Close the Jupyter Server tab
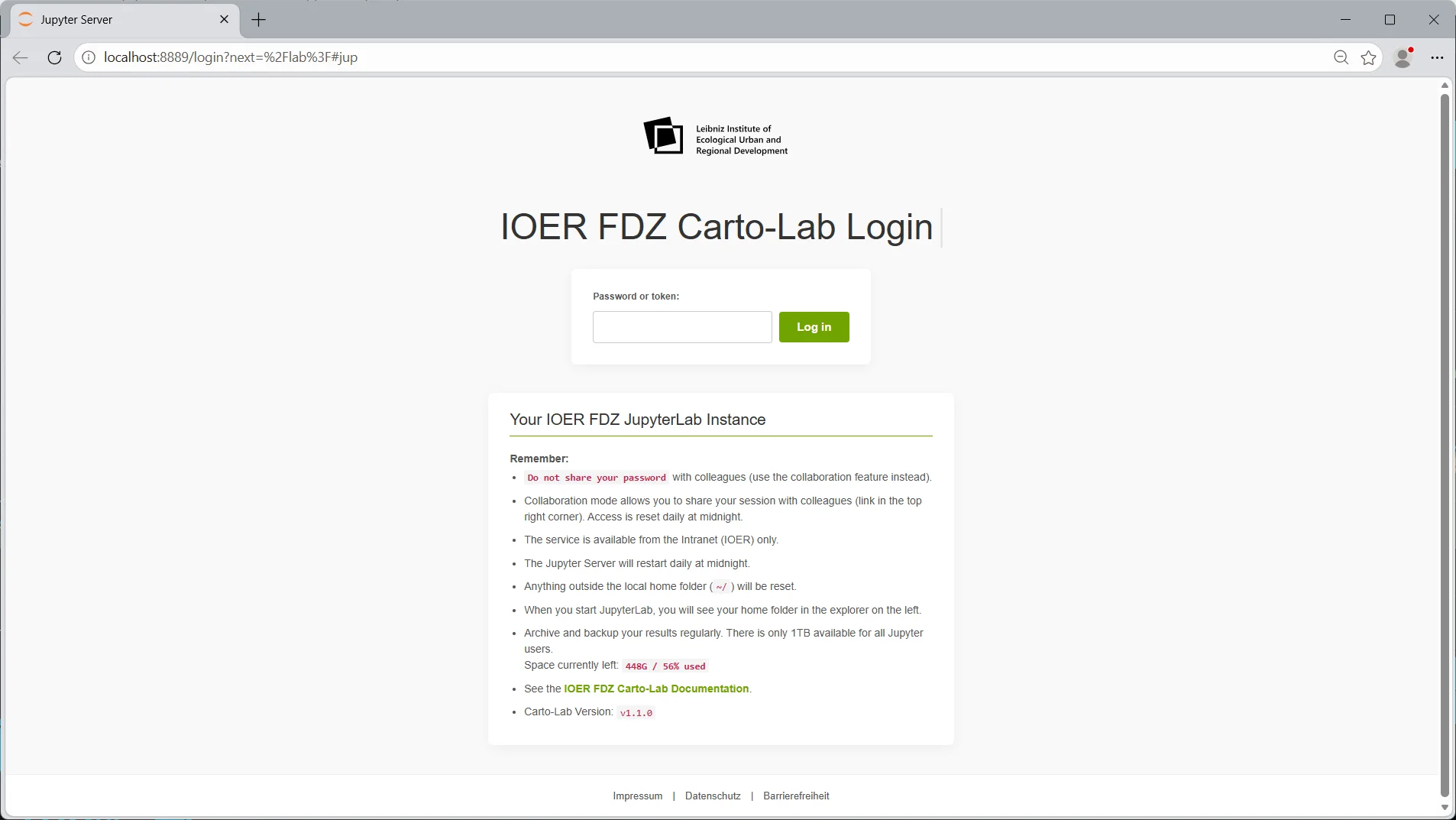The width and height of the screenshot is (1456, 820). pos(224,19)
